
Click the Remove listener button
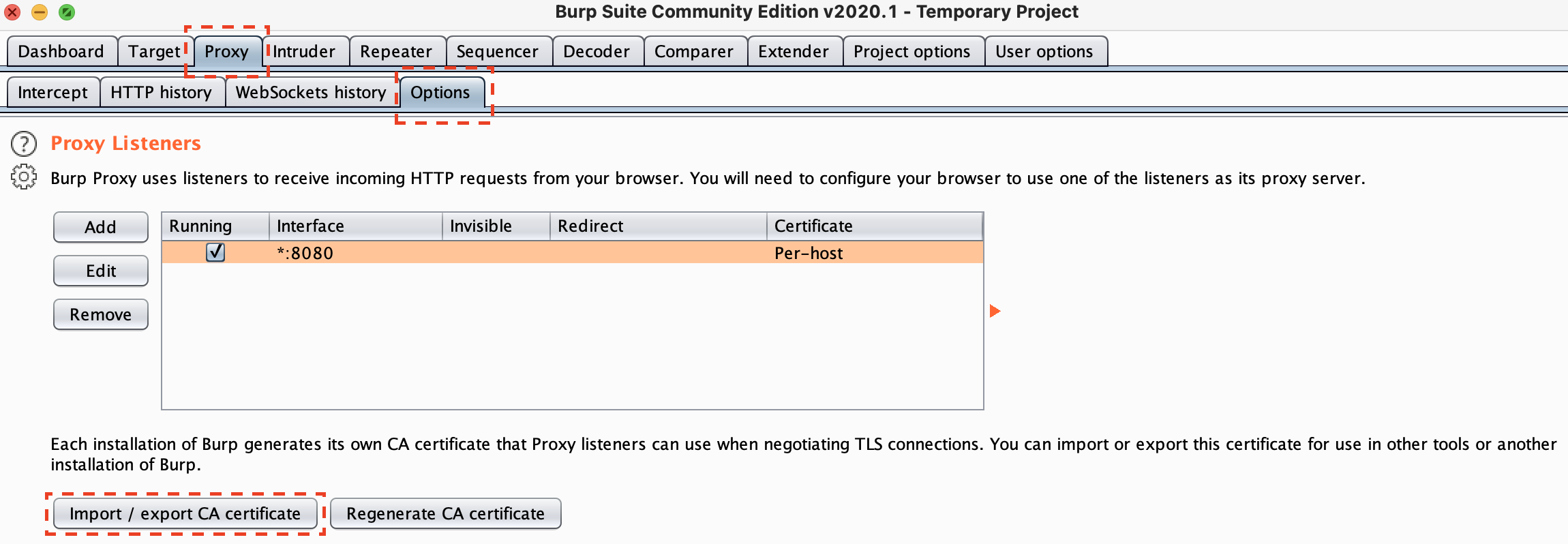(101, 314)
